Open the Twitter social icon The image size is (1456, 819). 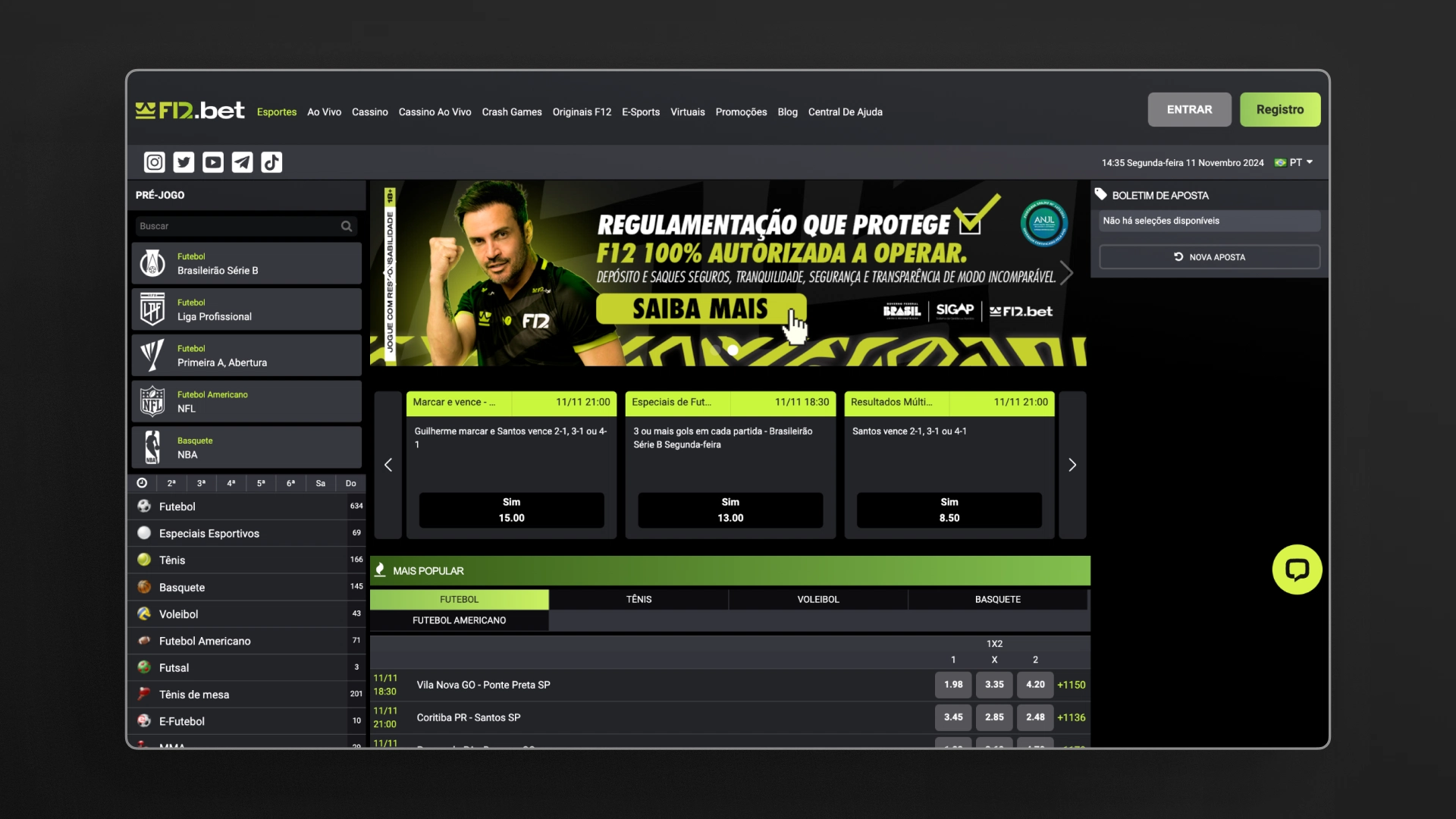(x=184, y=162)
